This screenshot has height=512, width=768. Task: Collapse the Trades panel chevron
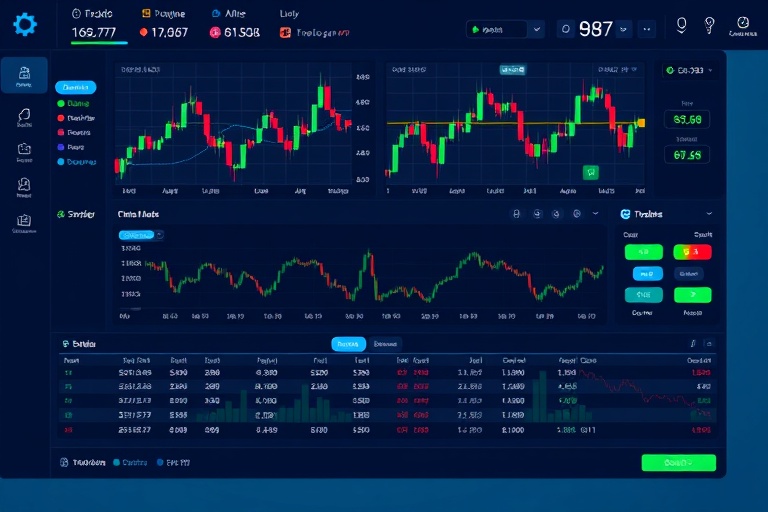point(709,214)
